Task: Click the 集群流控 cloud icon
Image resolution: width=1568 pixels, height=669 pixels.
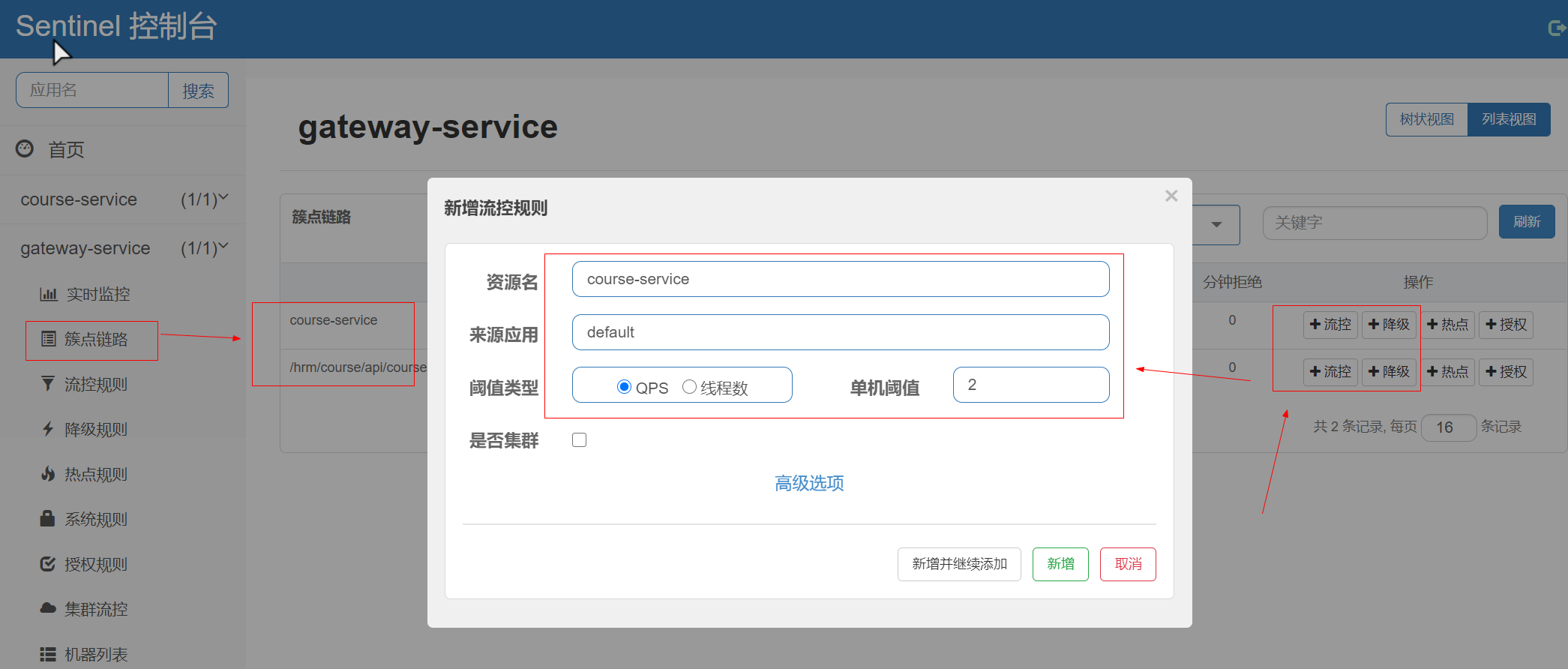Action: pyautogui.click(x=48, y=608)
